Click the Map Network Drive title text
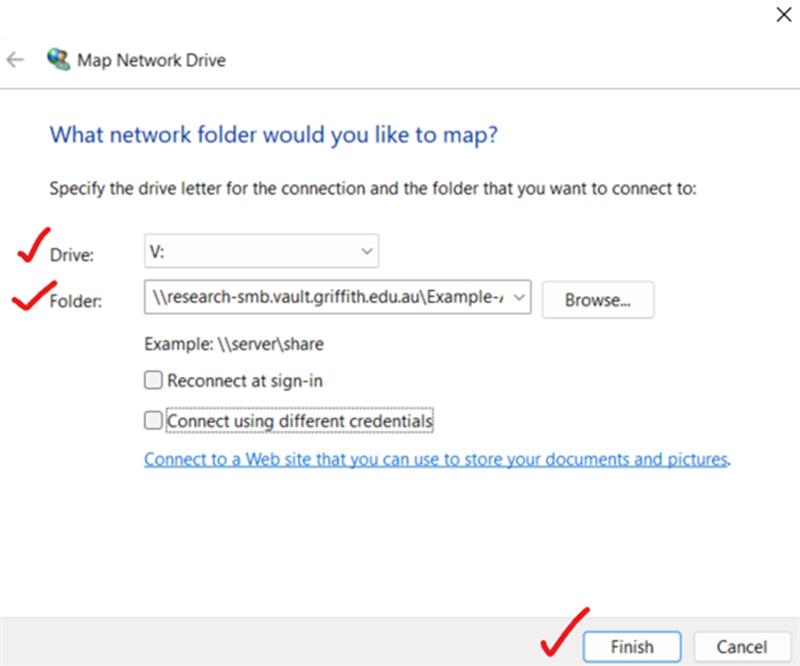The height and width of the screenshot is (666, 800). (x=151, y=60)
